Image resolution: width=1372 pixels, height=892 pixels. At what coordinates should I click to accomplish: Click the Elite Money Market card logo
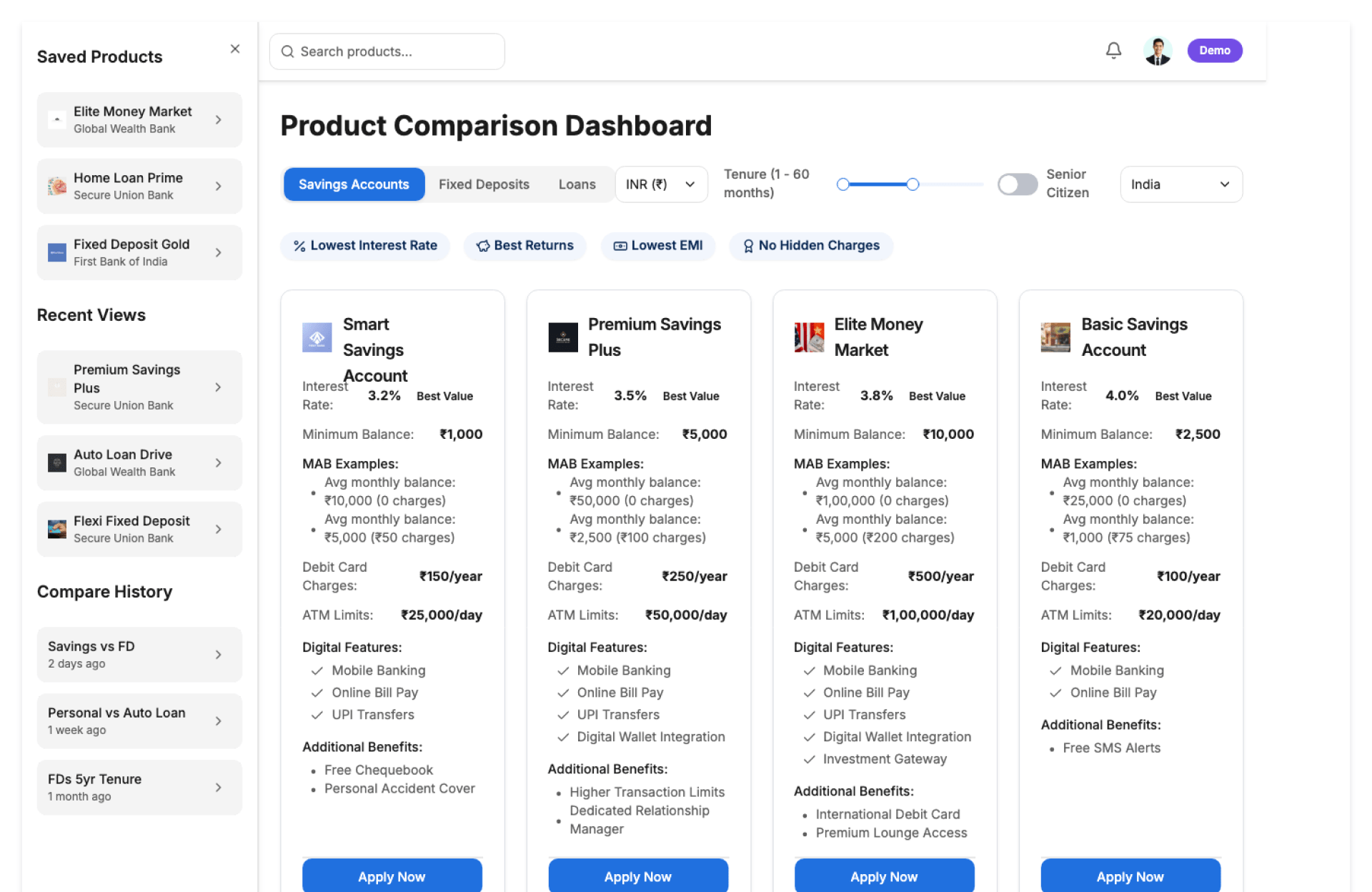pos(809,337)
